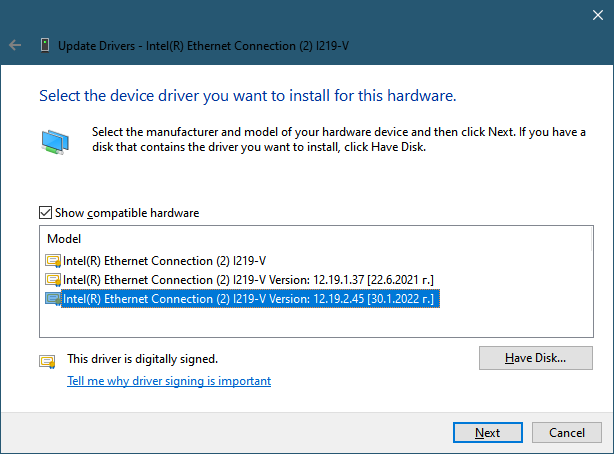The image size is (614, 454).
Task: Click the digitally signed certificate icon
Action: click(47, 361)
